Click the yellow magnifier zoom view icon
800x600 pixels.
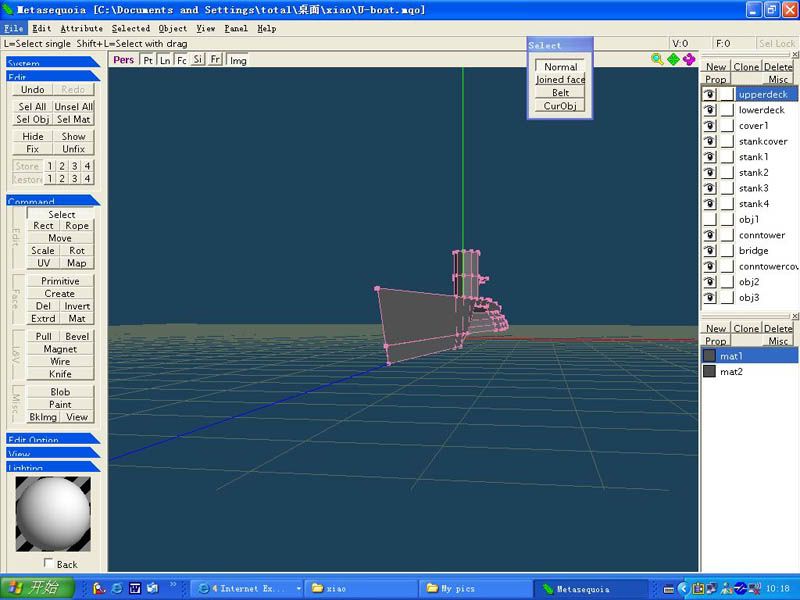pyautogui.click(x=657, y=59)
